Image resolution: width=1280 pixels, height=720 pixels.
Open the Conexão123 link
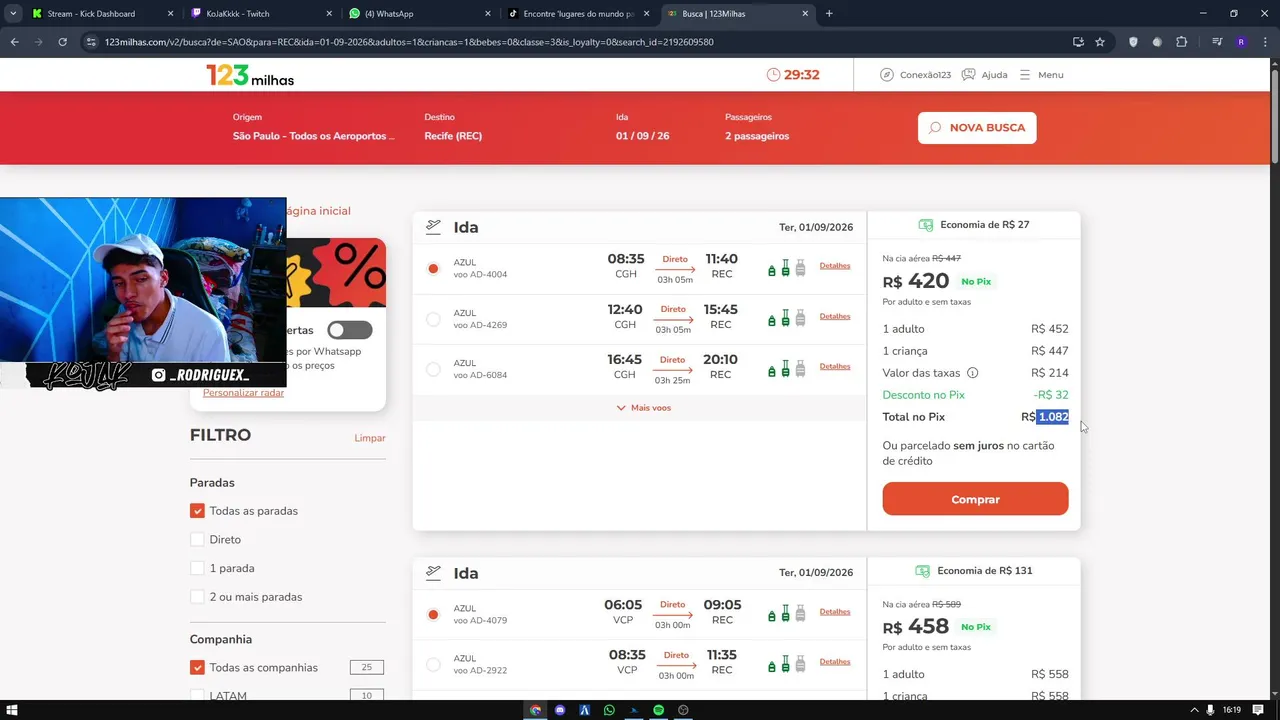pos(915,75)
